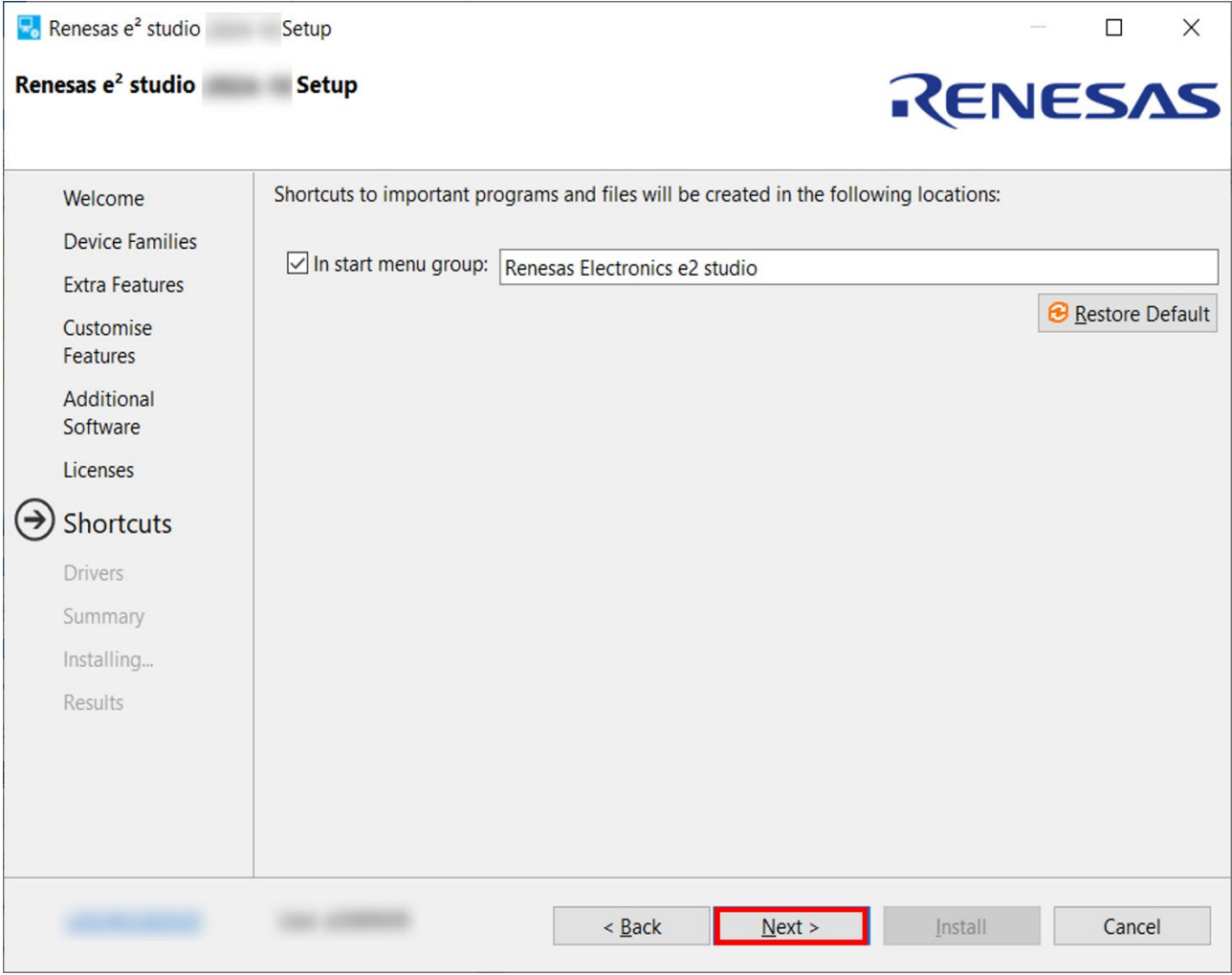Click the Installing... step in sidebar
The image size is (1232, 975).
[108, 659]
